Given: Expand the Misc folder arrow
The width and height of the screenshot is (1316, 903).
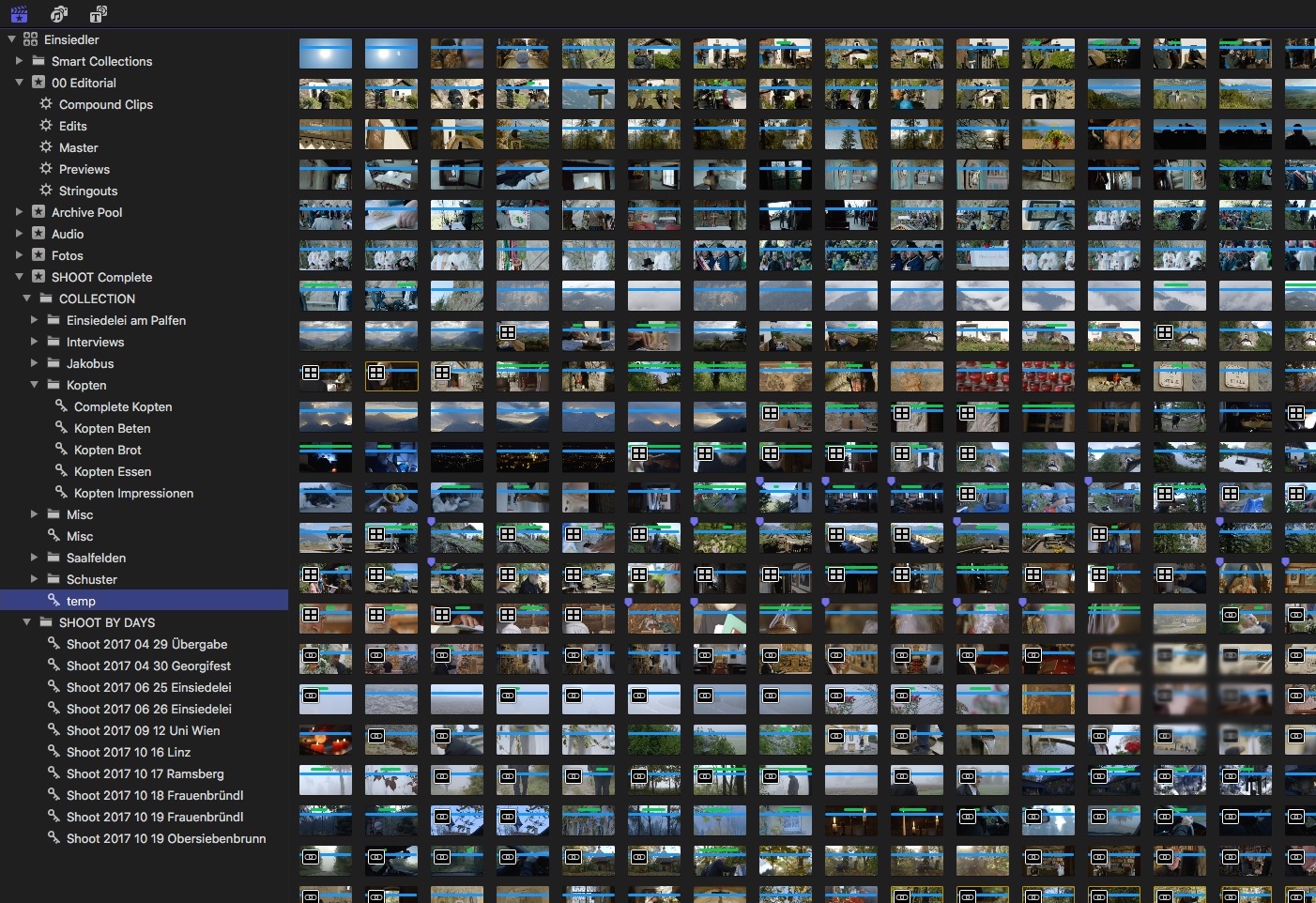Looking at the screenshot, I should [34, 514].
